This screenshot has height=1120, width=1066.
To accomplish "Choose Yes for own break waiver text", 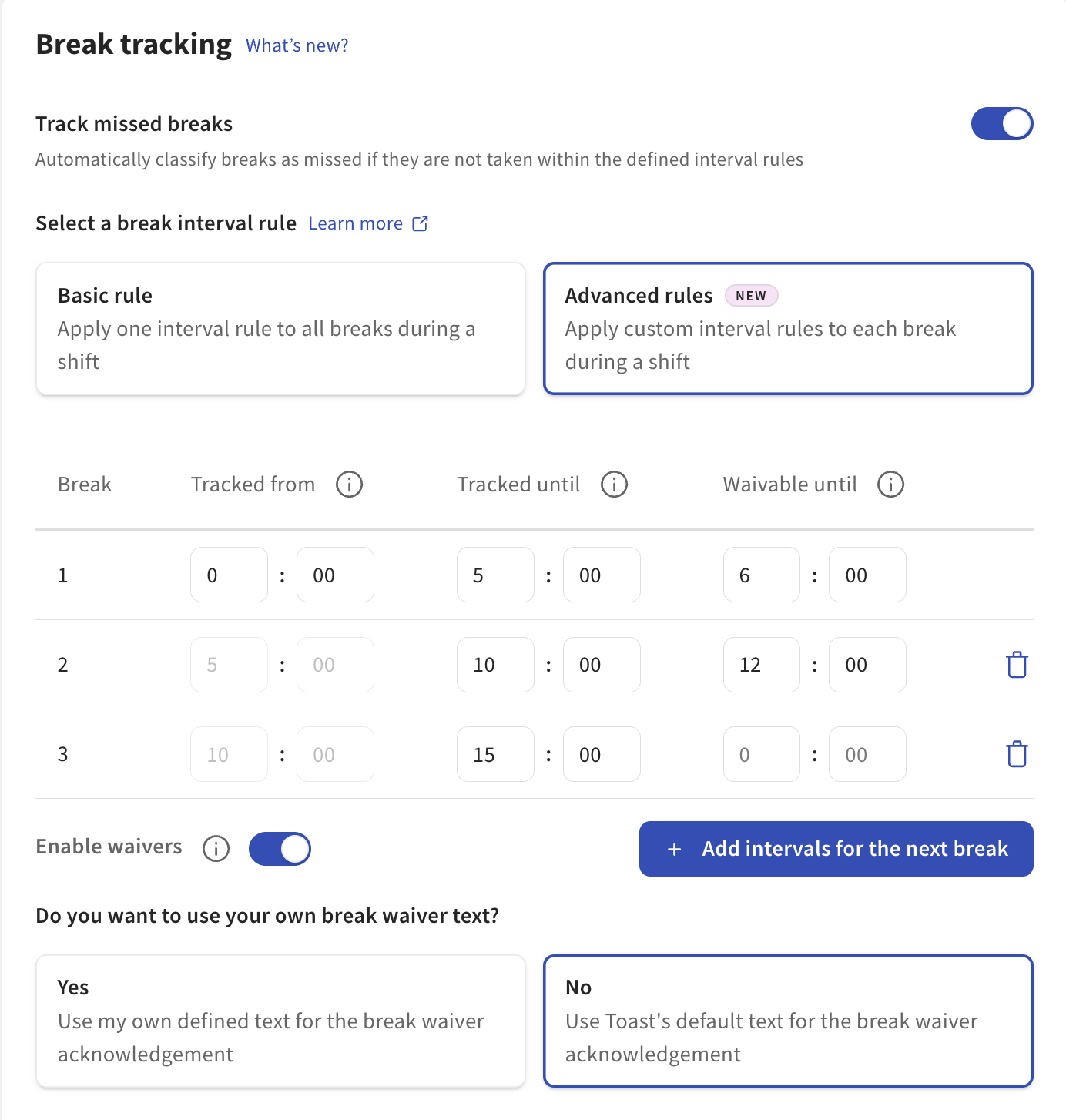I will point(280,1021).
